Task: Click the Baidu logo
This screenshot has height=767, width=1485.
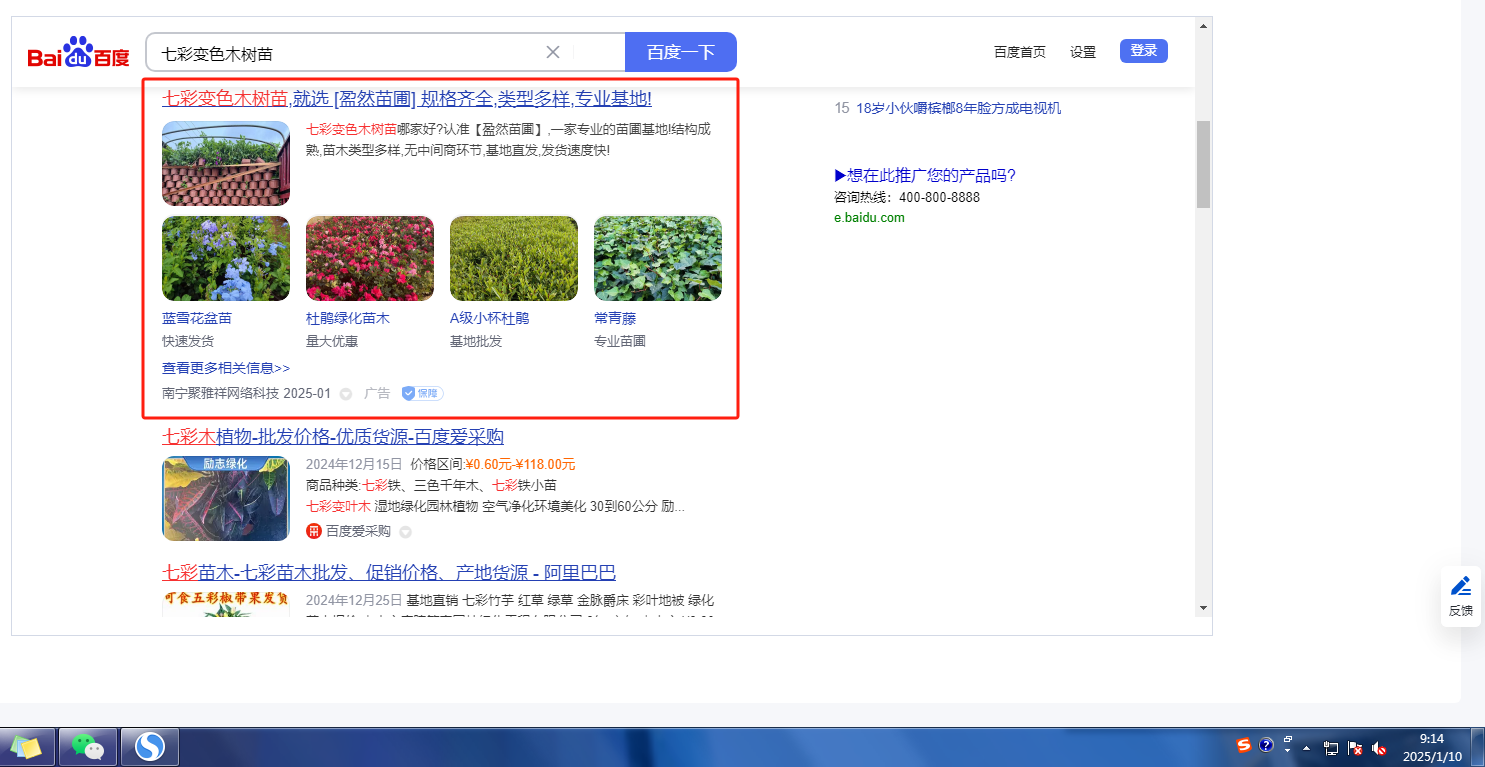Action: [x=78, y=53]
